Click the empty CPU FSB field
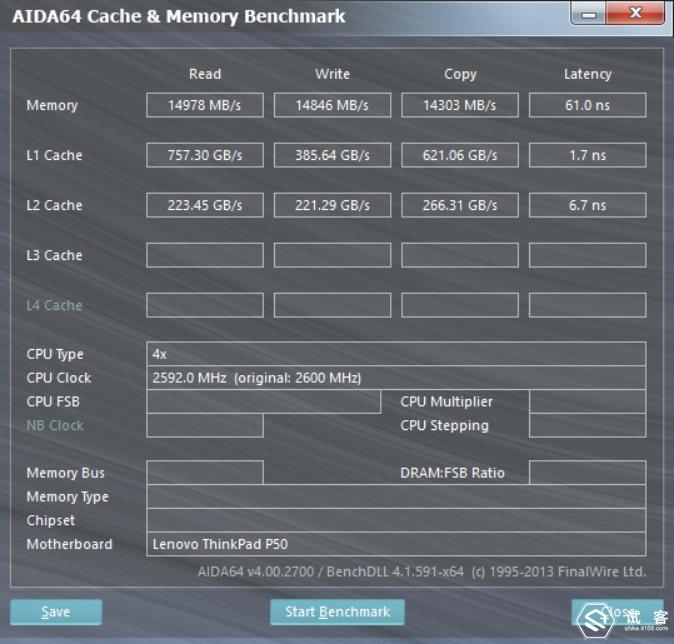 pyautogui.click(x=263, y=402)
